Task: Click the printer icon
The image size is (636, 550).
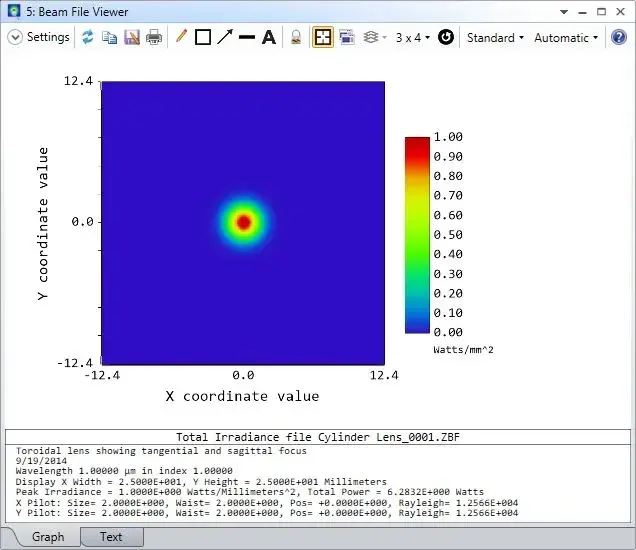Action: (x=154, y=37)
